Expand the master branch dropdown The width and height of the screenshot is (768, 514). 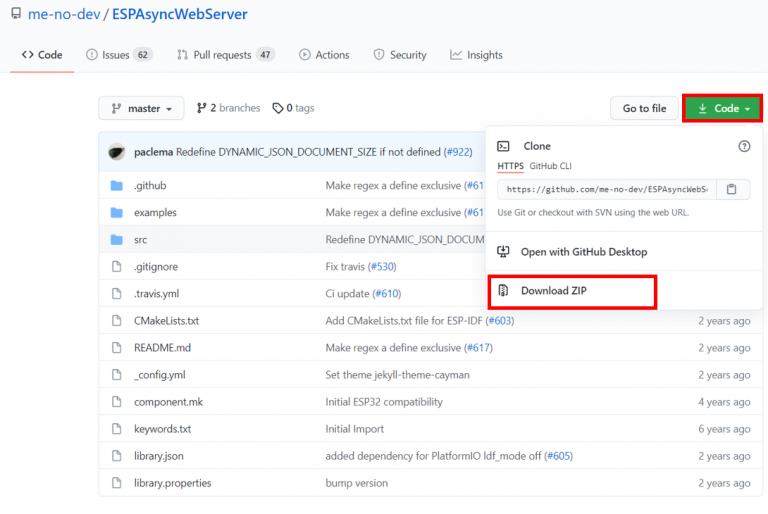[x=141, y=108]
